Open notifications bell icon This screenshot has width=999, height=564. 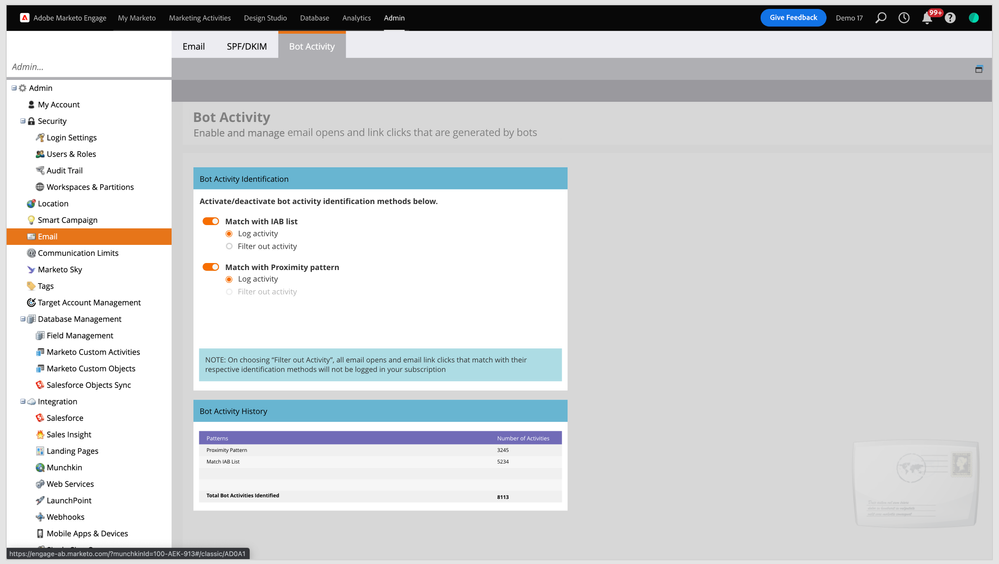coord(927,18)
